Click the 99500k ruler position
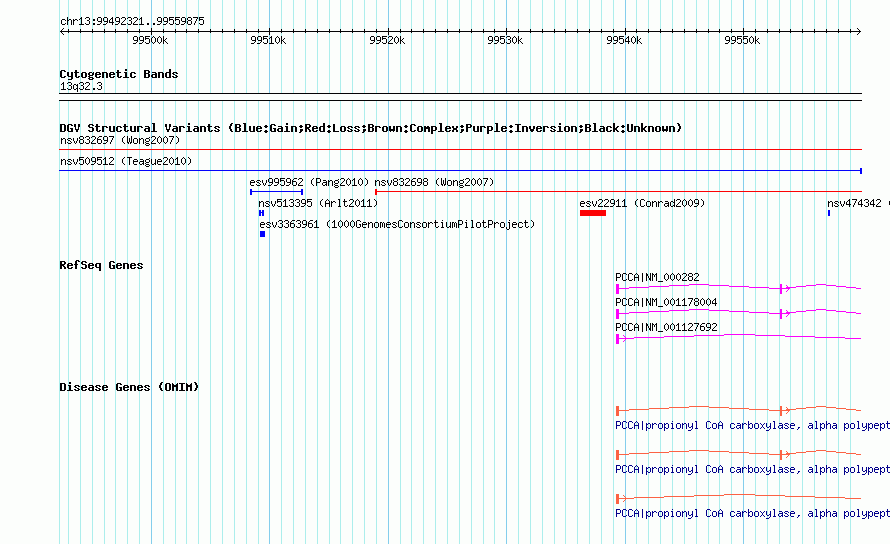 (150, 40)
